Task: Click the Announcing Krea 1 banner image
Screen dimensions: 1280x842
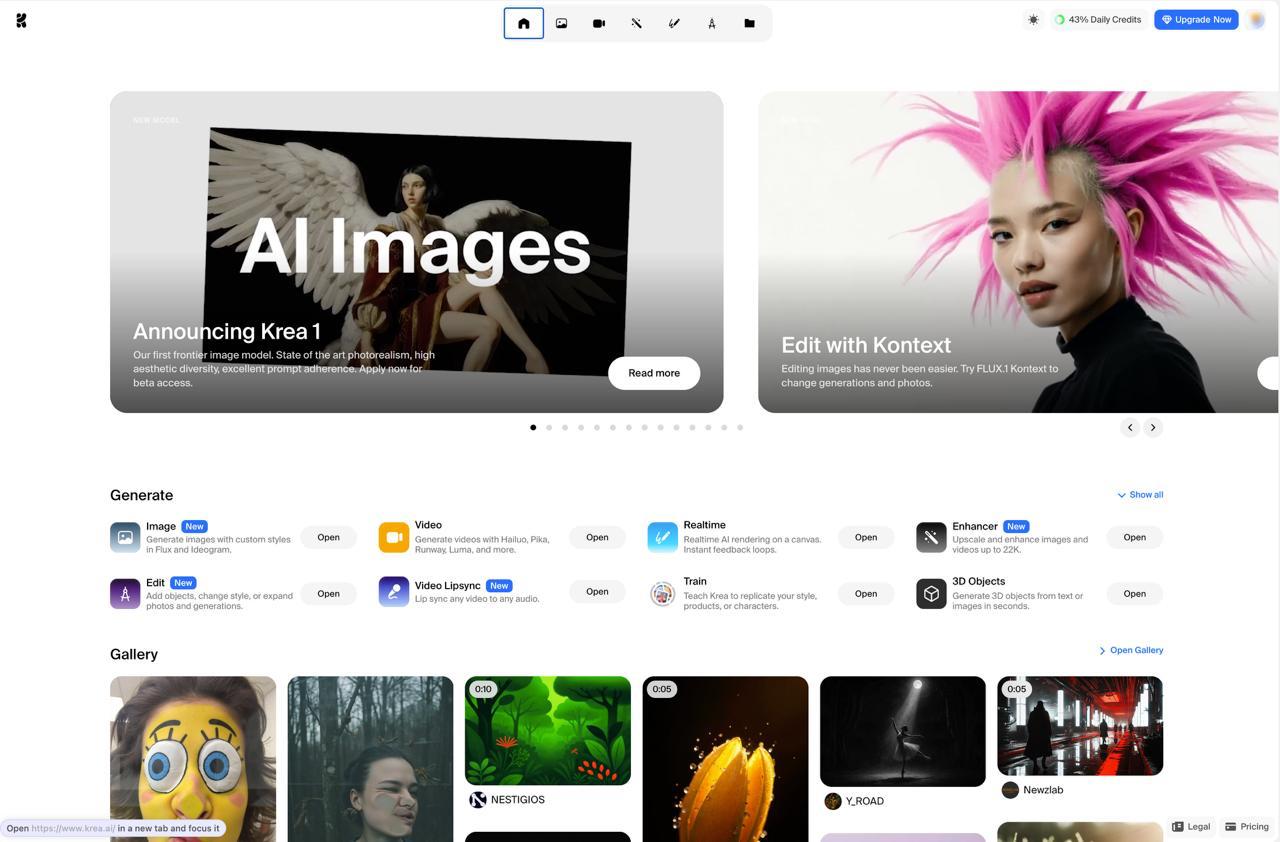Action: [416, 252]
